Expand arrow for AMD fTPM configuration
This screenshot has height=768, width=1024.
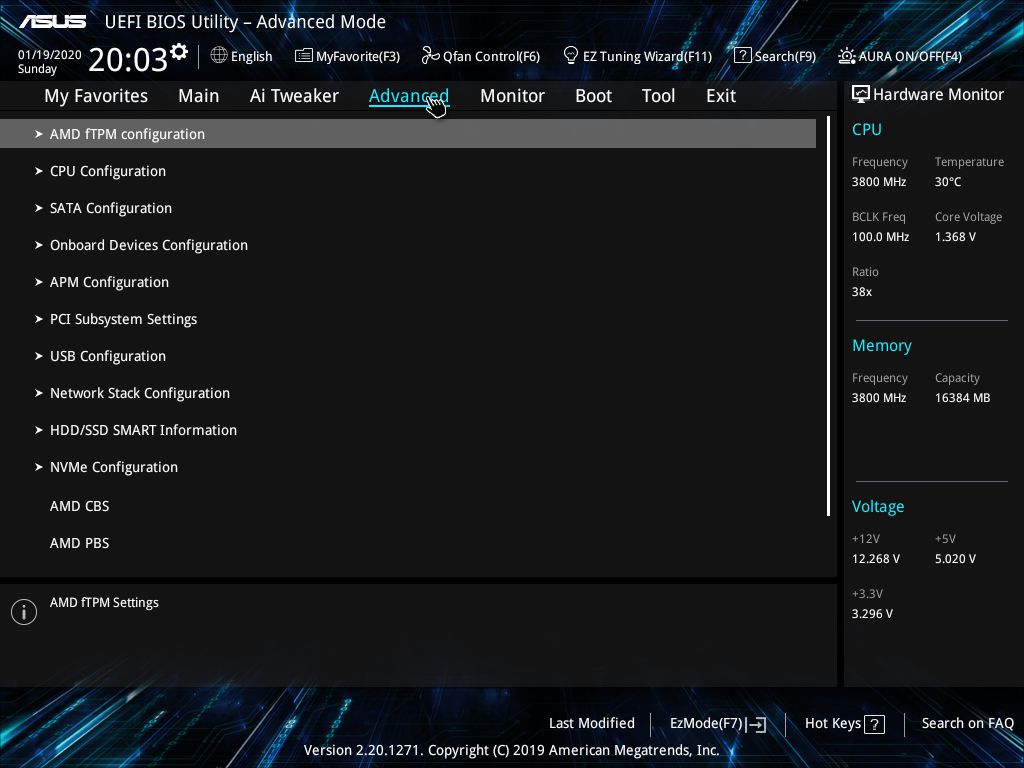(39, 134)
